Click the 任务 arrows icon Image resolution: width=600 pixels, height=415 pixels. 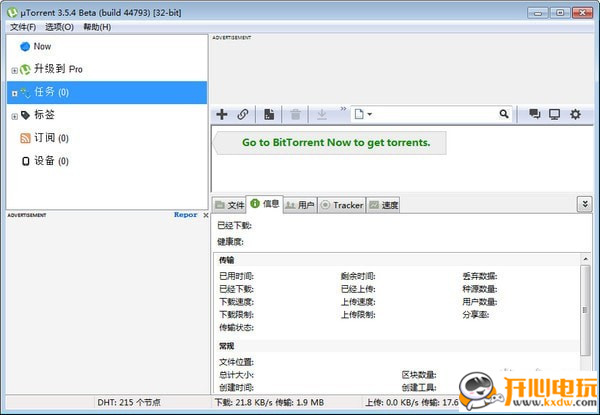(25, 92)
